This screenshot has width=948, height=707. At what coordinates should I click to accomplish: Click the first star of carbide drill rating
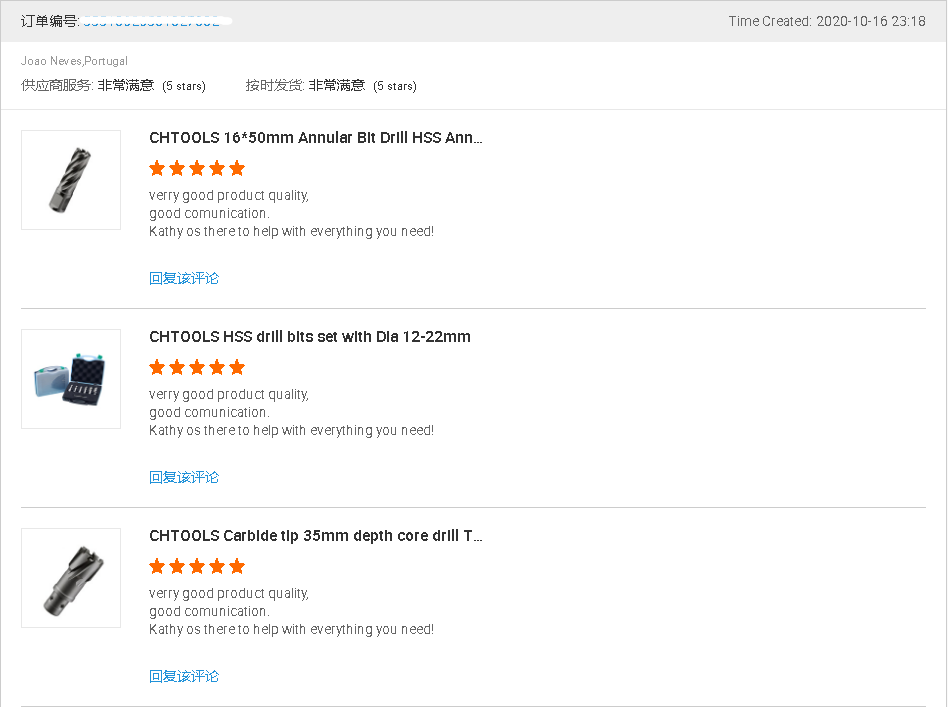157,567
